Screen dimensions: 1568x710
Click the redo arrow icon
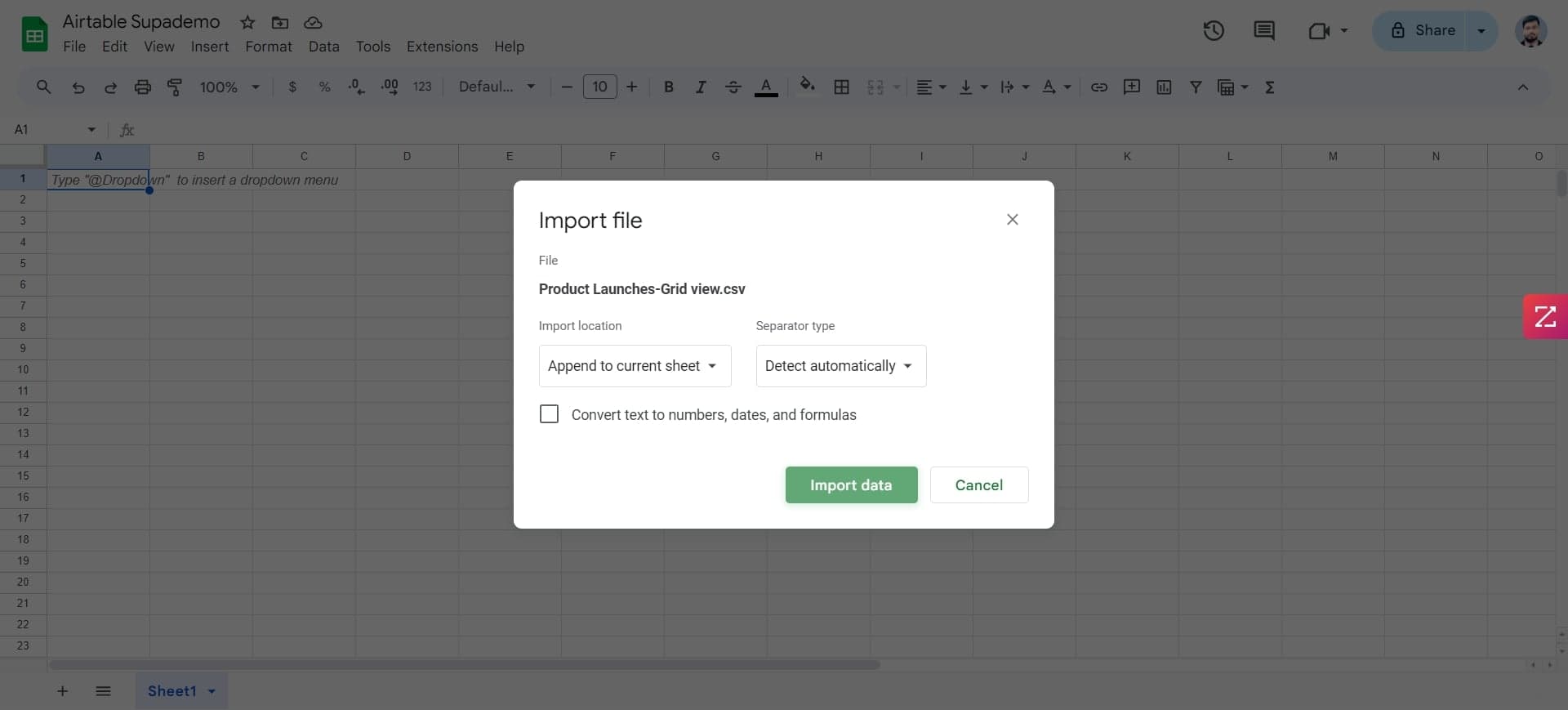(x=110, y=87)
